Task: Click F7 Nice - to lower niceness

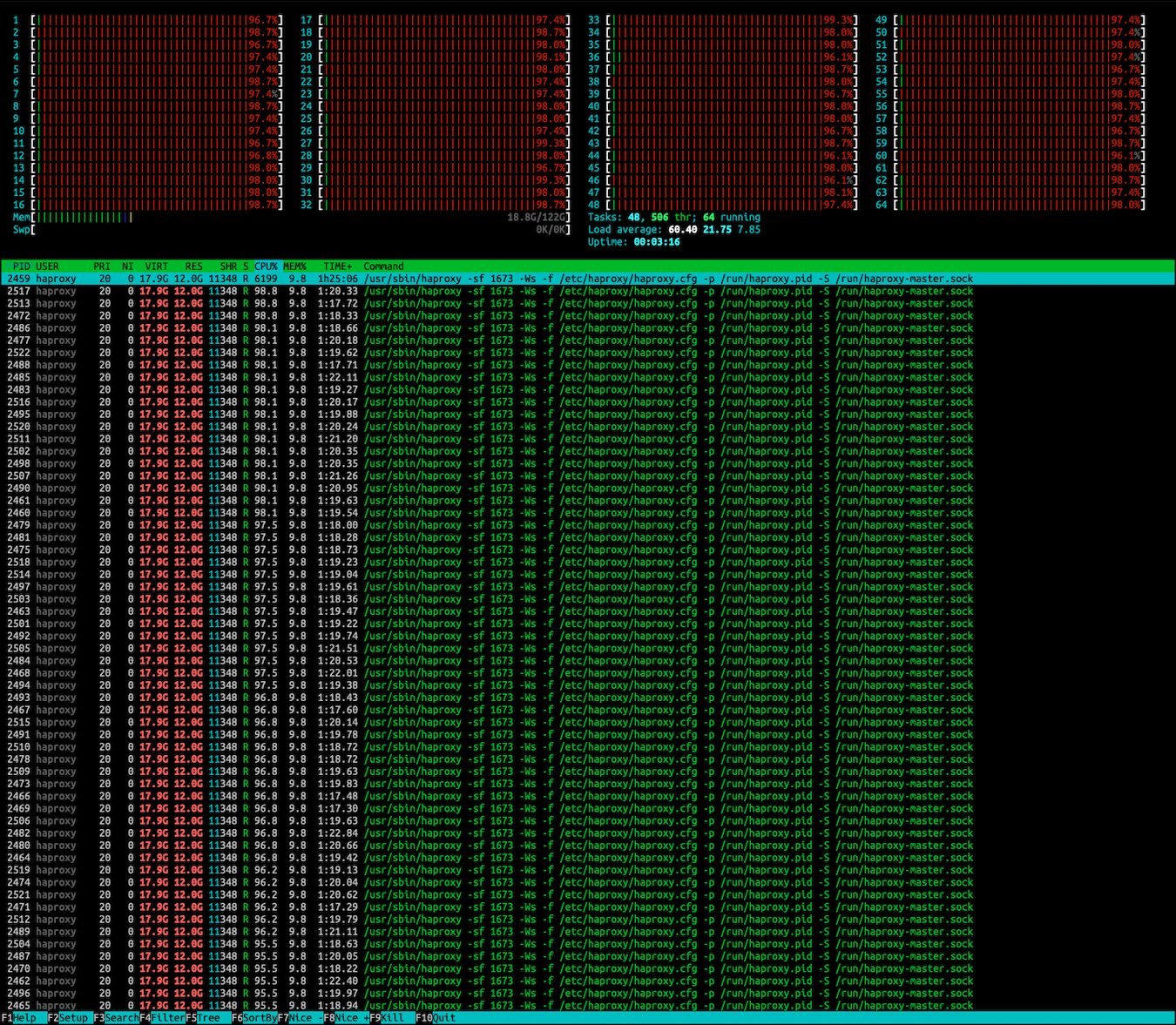Action: [x=301, y=1018]
